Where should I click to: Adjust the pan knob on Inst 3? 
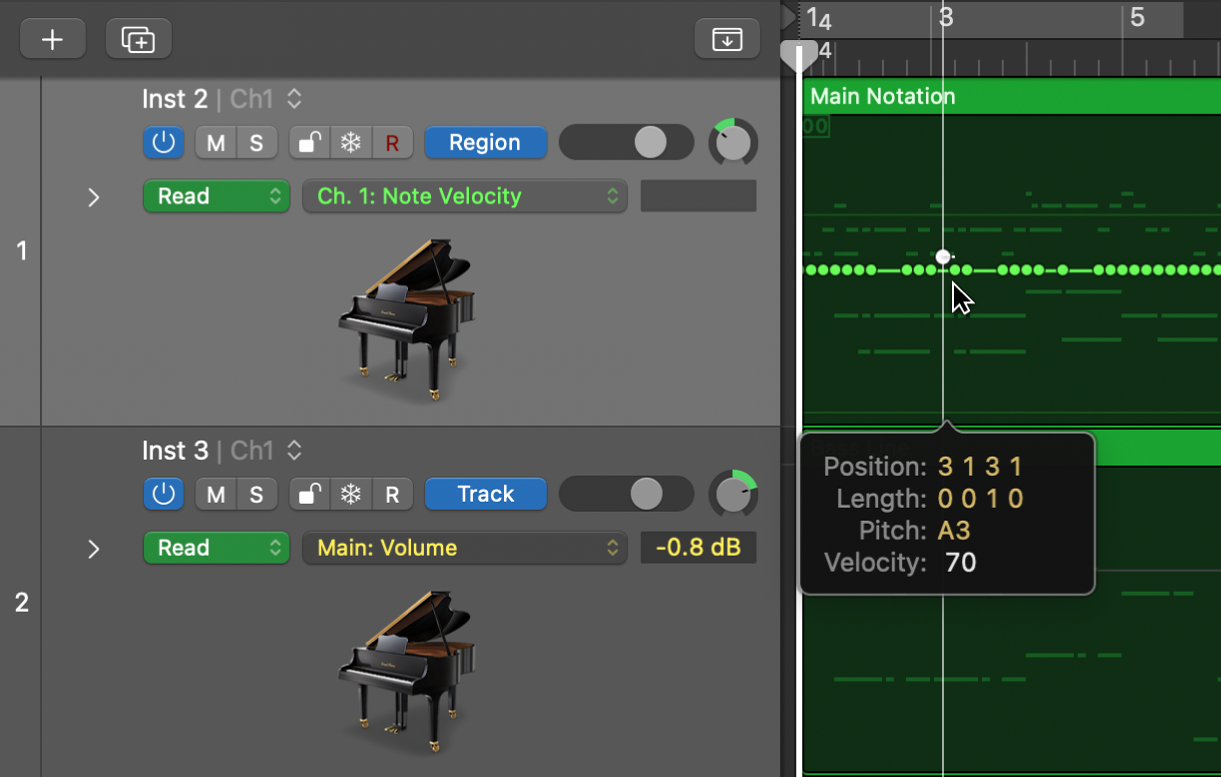[733, 494]
